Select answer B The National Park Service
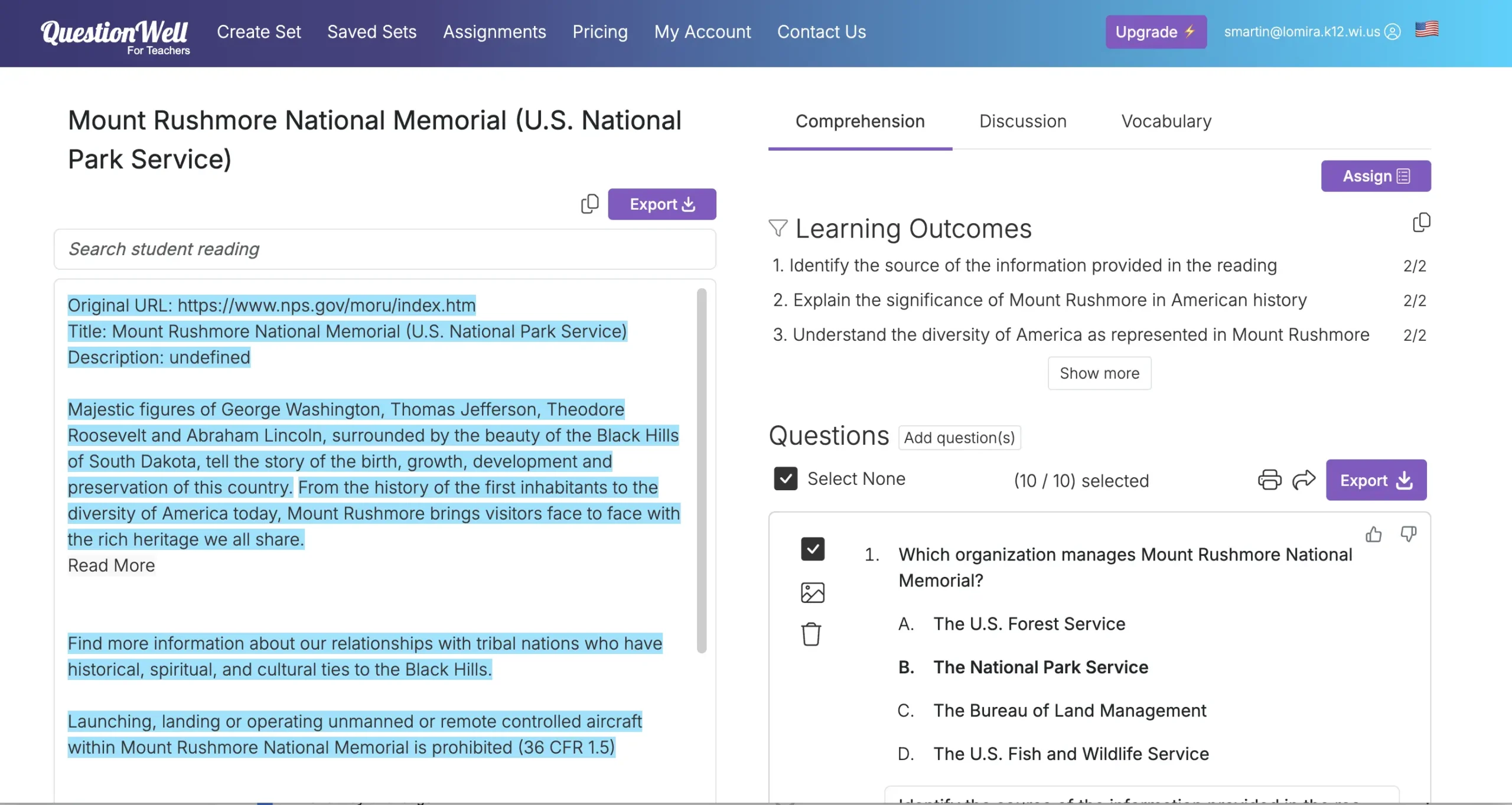Image resolution: width=1512 pixels, height=805 pixels. [1041, 667]
